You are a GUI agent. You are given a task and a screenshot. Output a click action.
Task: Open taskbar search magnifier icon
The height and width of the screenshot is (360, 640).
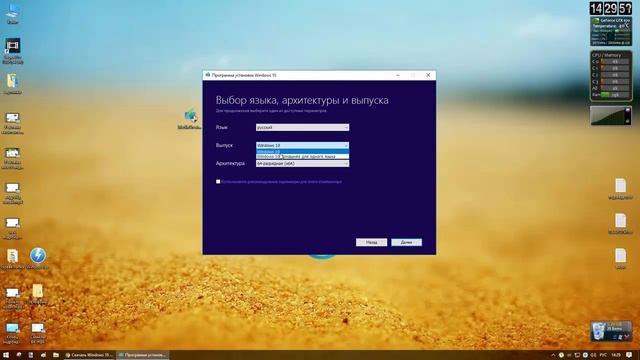pyautogui.click(x=19, y=355)
